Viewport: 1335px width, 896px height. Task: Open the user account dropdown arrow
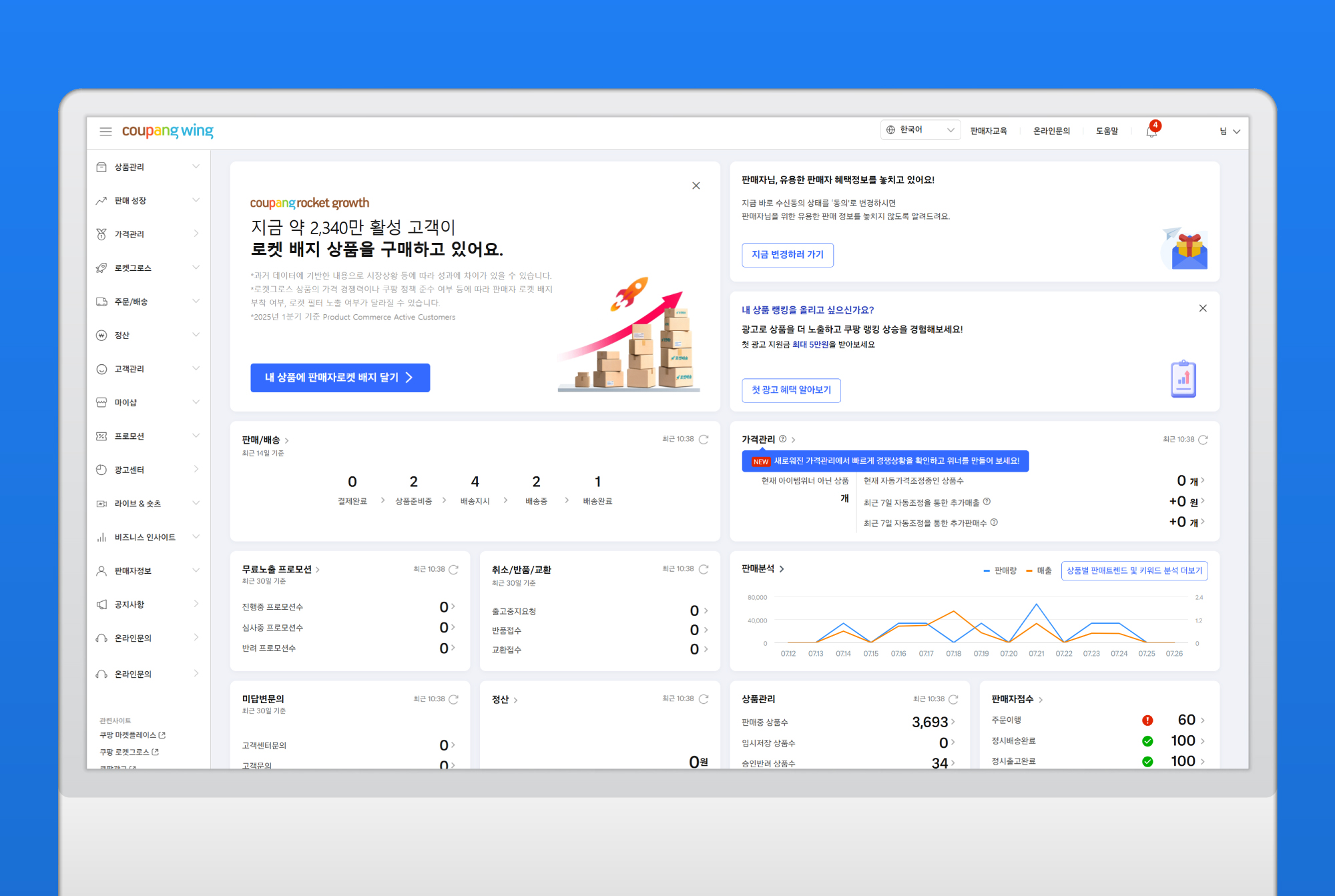coord(1236,131)
